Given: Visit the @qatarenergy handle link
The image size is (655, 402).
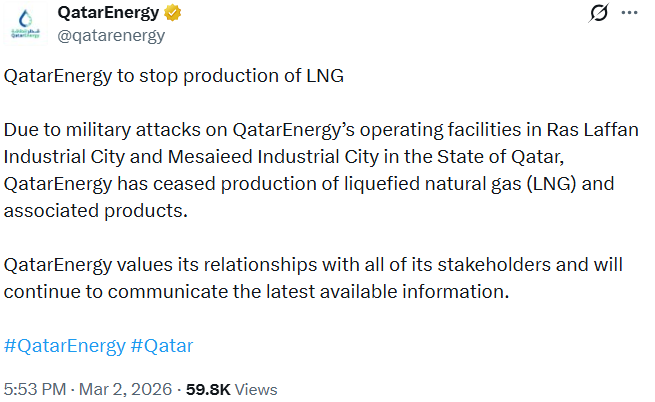Looking at the screenshot, I should pyautogui.click(x=111, y=36).
